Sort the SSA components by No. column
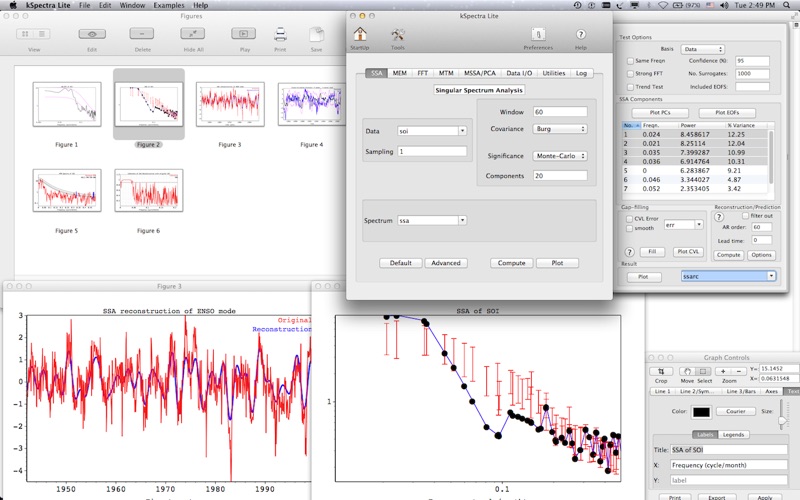800x500 pixels. (631, 125)
